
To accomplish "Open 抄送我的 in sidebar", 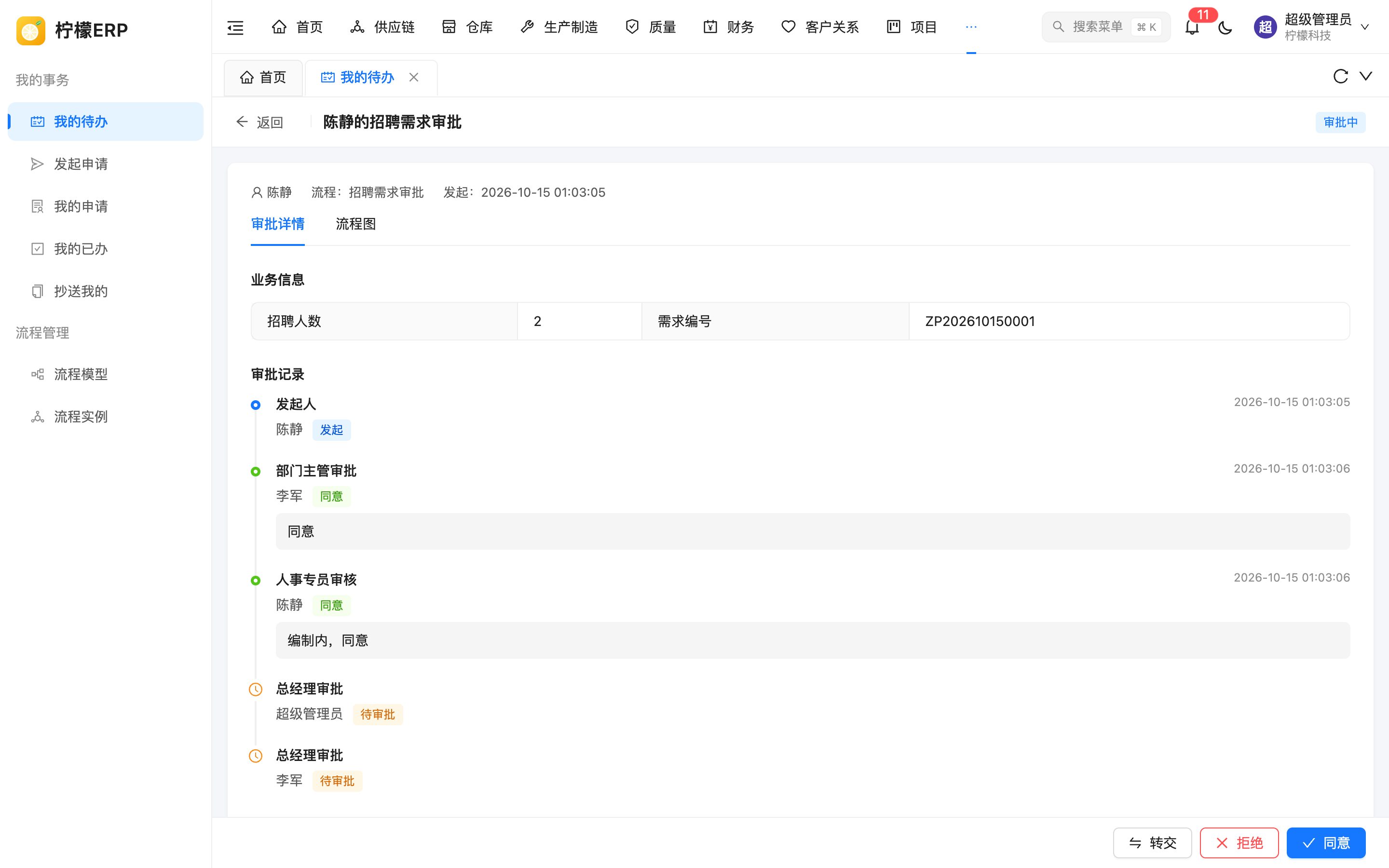I will pyautogui.click(x=106, y=292).
